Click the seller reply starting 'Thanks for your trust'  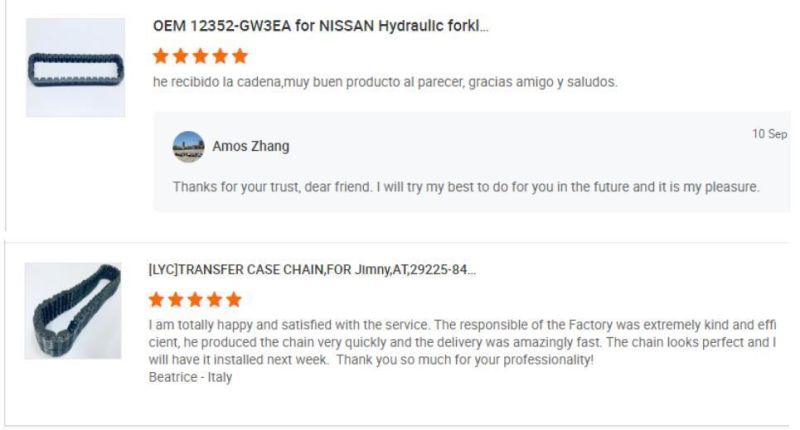466,187
